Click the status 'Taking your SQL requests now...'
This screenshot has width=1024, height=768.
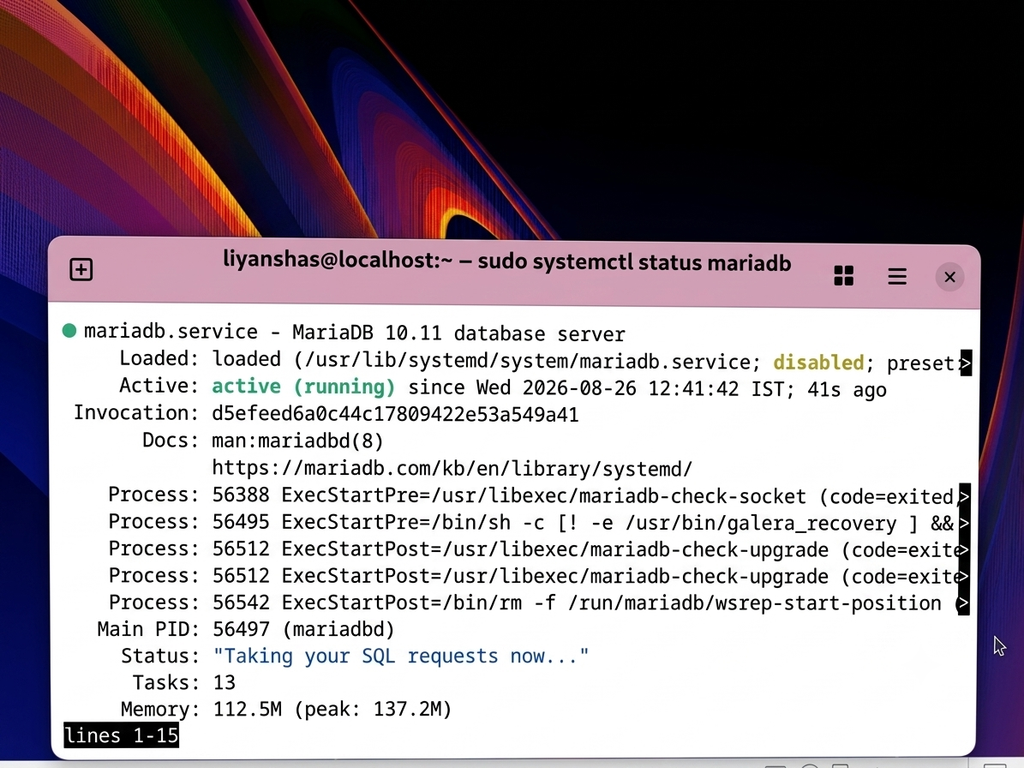(400, 656)
